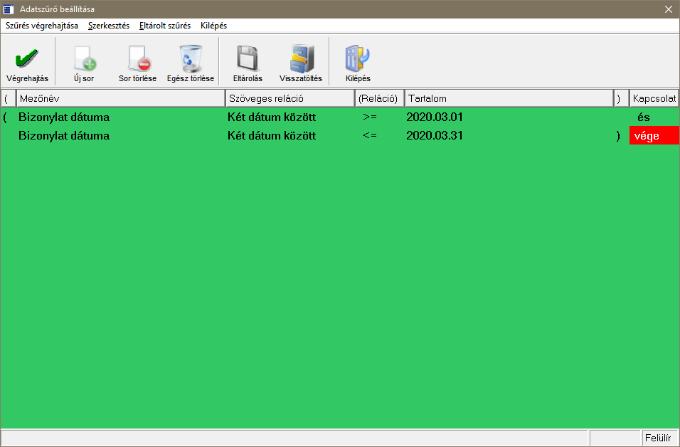
Task: Click the Szöveges reláció column header
Action: (x=289, y=99)
